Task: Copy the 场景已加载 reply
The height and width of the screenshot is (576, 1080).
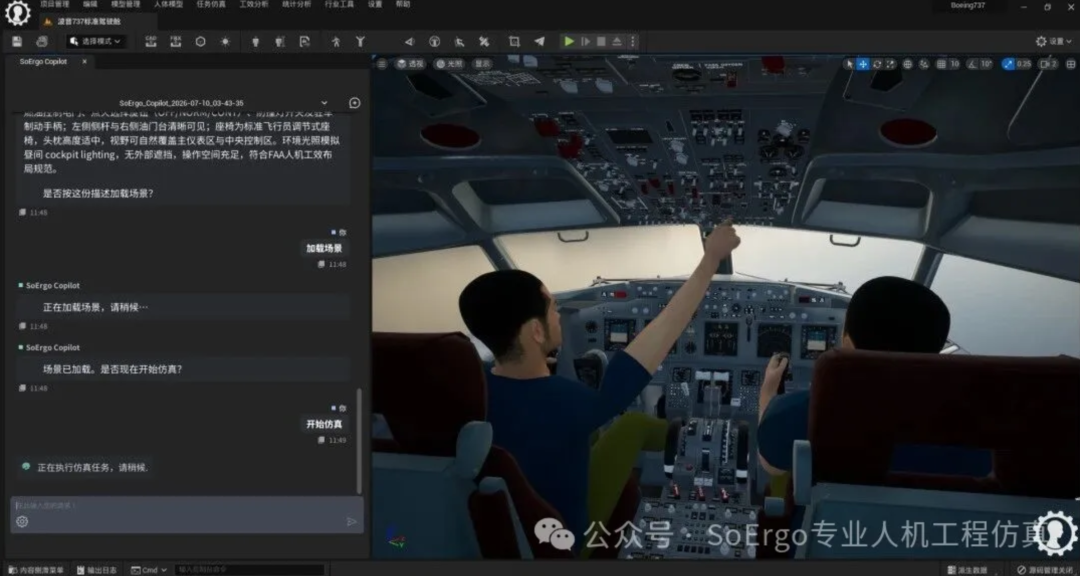Action: [x=23, y=388]
